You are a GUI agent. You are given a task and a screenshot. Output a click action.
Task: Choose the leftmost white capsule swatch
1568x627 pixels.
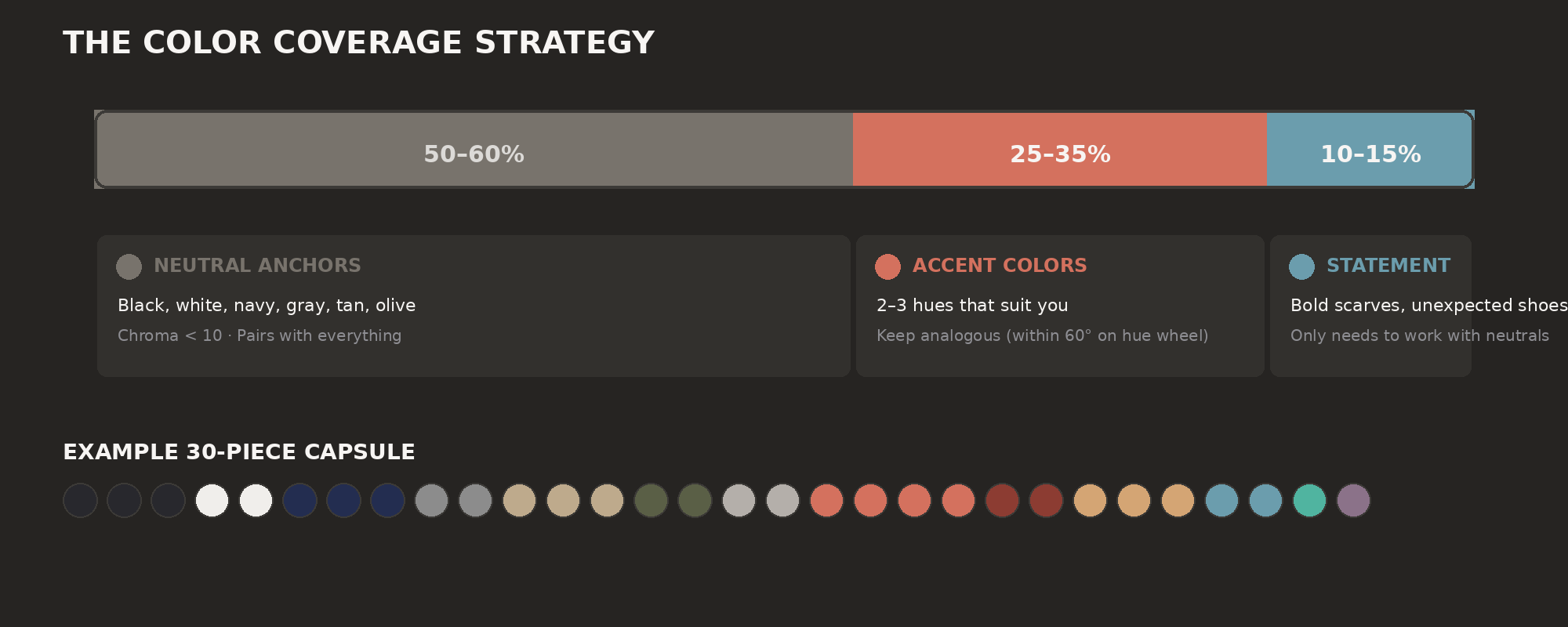pyautogui.click(x=212, y=500)
